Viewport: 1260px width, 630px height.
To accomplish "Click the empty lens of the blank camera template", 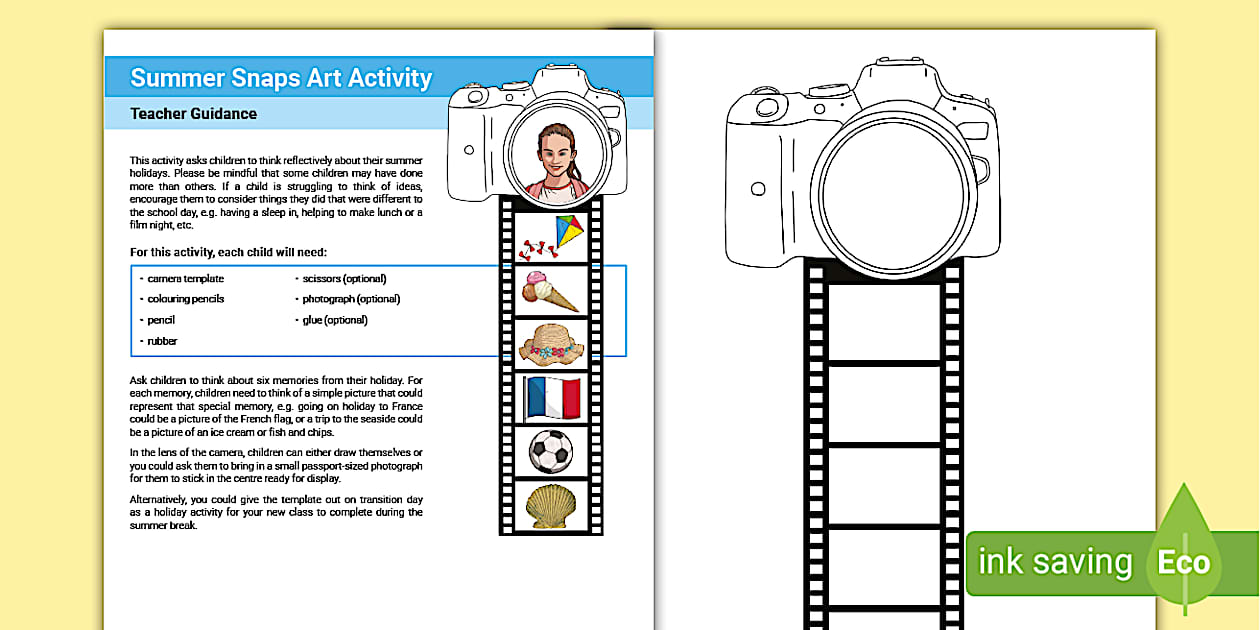I will pos(893,188).
